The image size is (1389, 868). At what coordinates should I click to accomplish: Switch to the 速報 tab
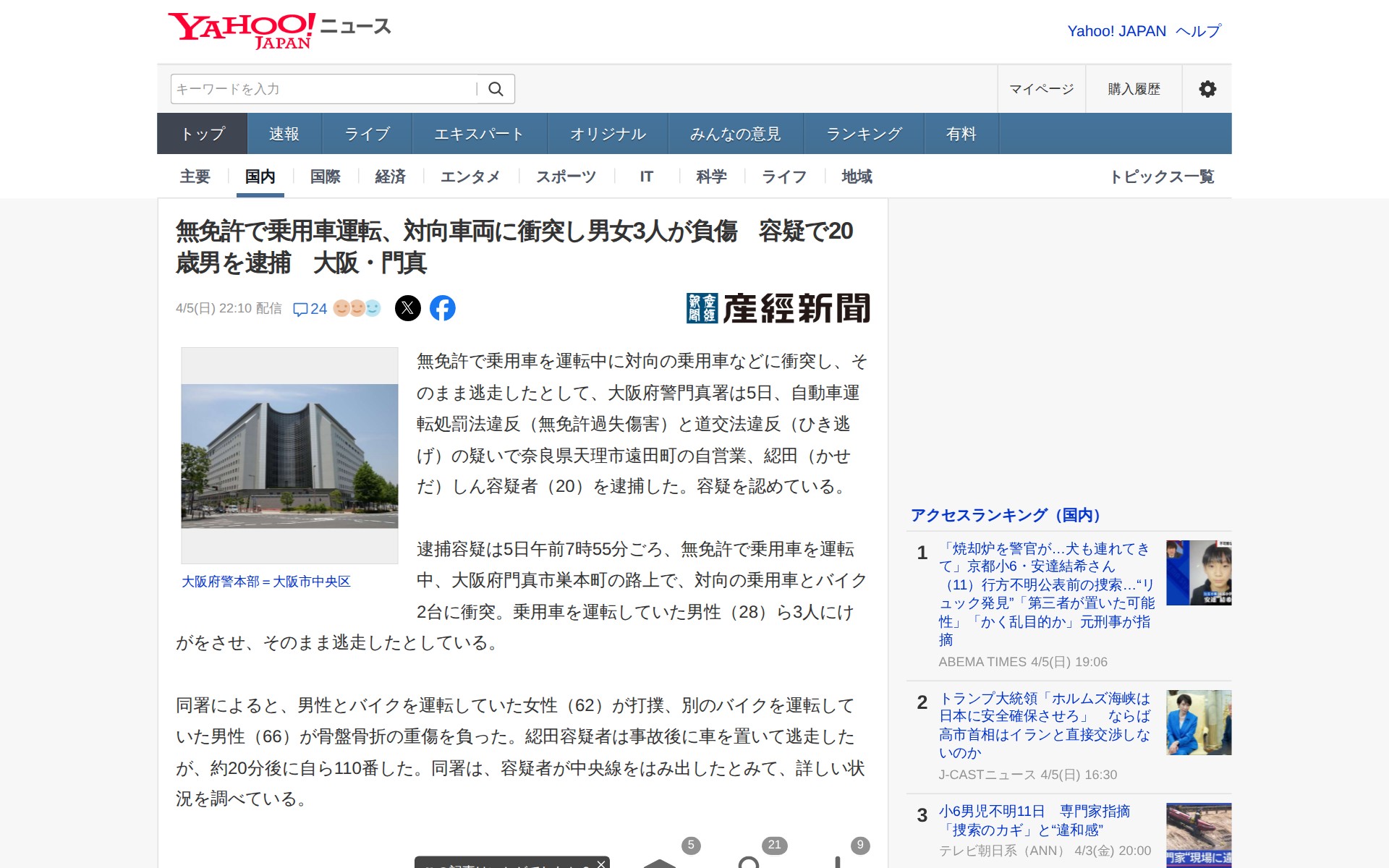(x=284, y=134)
